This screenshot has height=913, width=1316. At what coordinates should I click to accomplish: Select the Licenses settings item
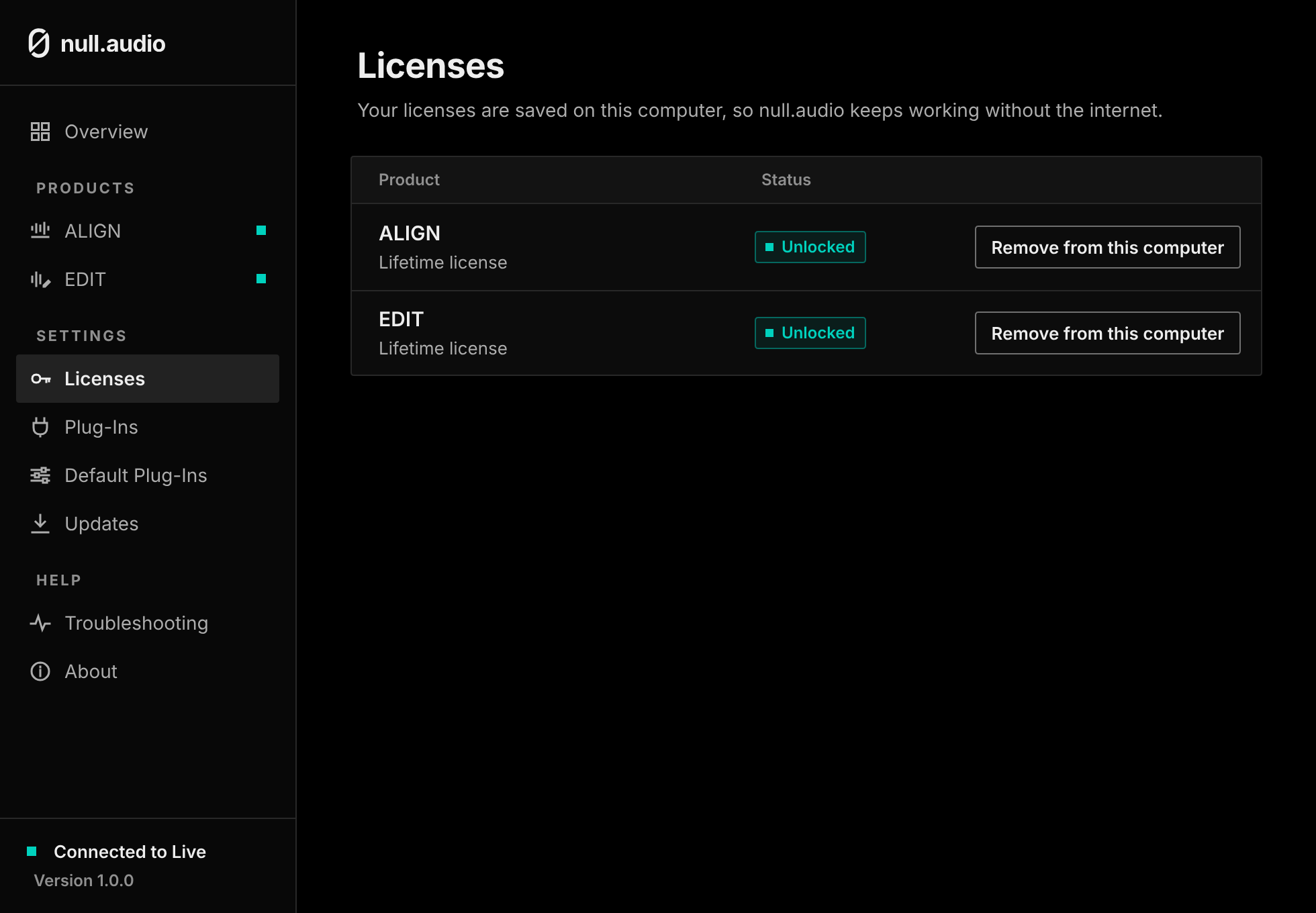(x=148, y=379)
